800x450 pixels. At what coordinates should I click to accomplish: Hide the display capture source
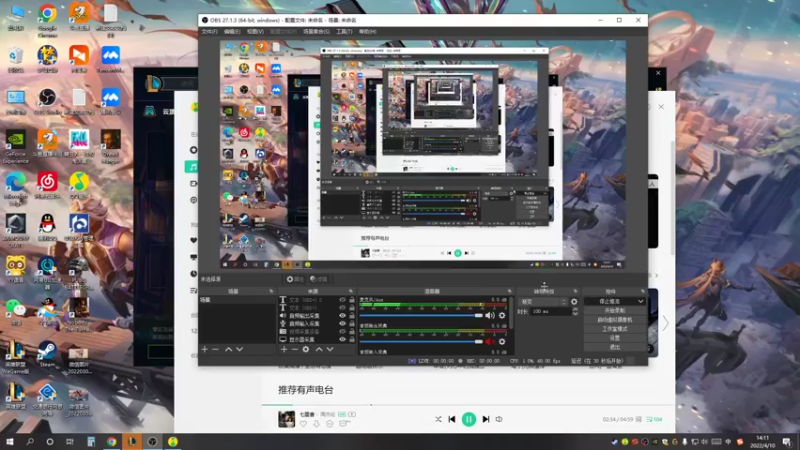click(342, 339)
